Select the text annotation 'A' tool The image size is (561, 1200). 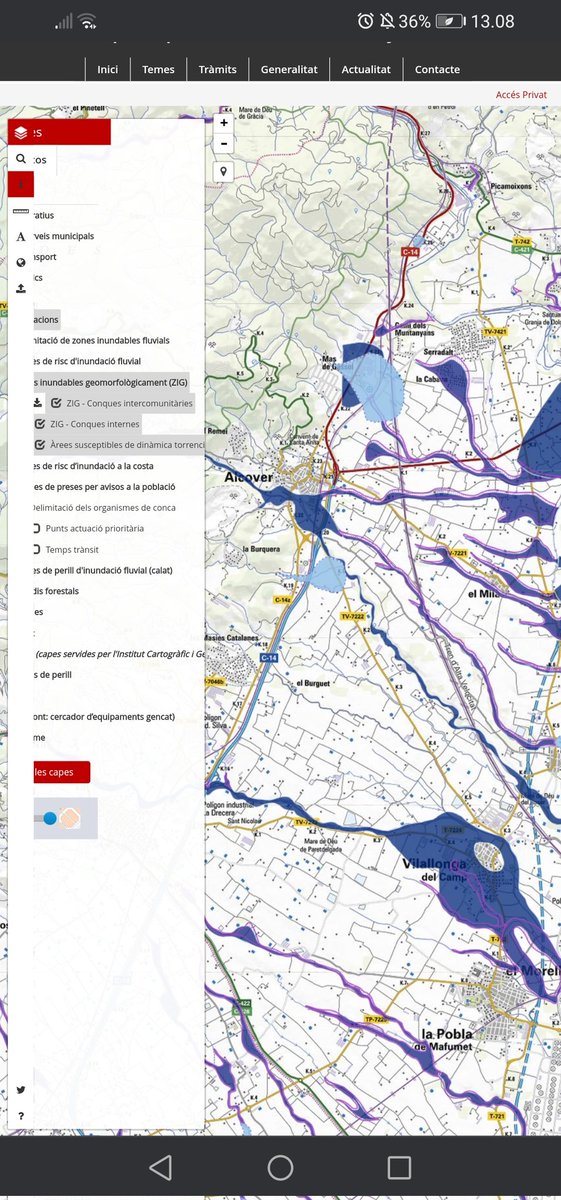point(20,237)
